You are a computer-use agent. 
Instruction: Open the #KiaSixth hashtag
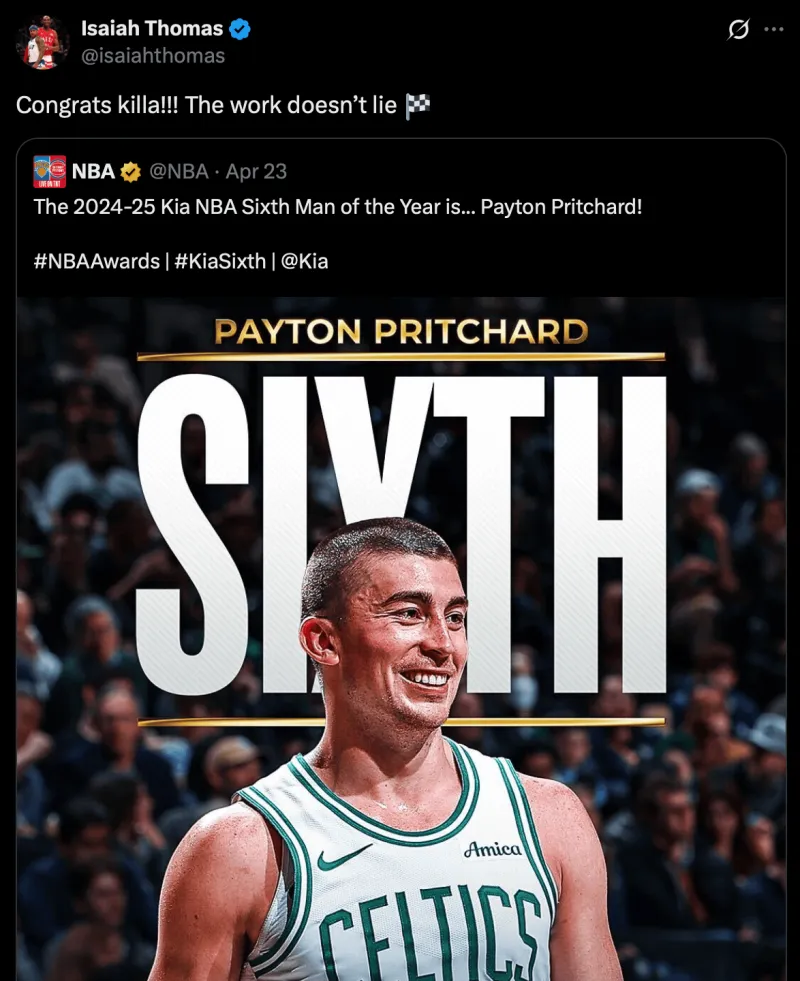click(220, 261)
